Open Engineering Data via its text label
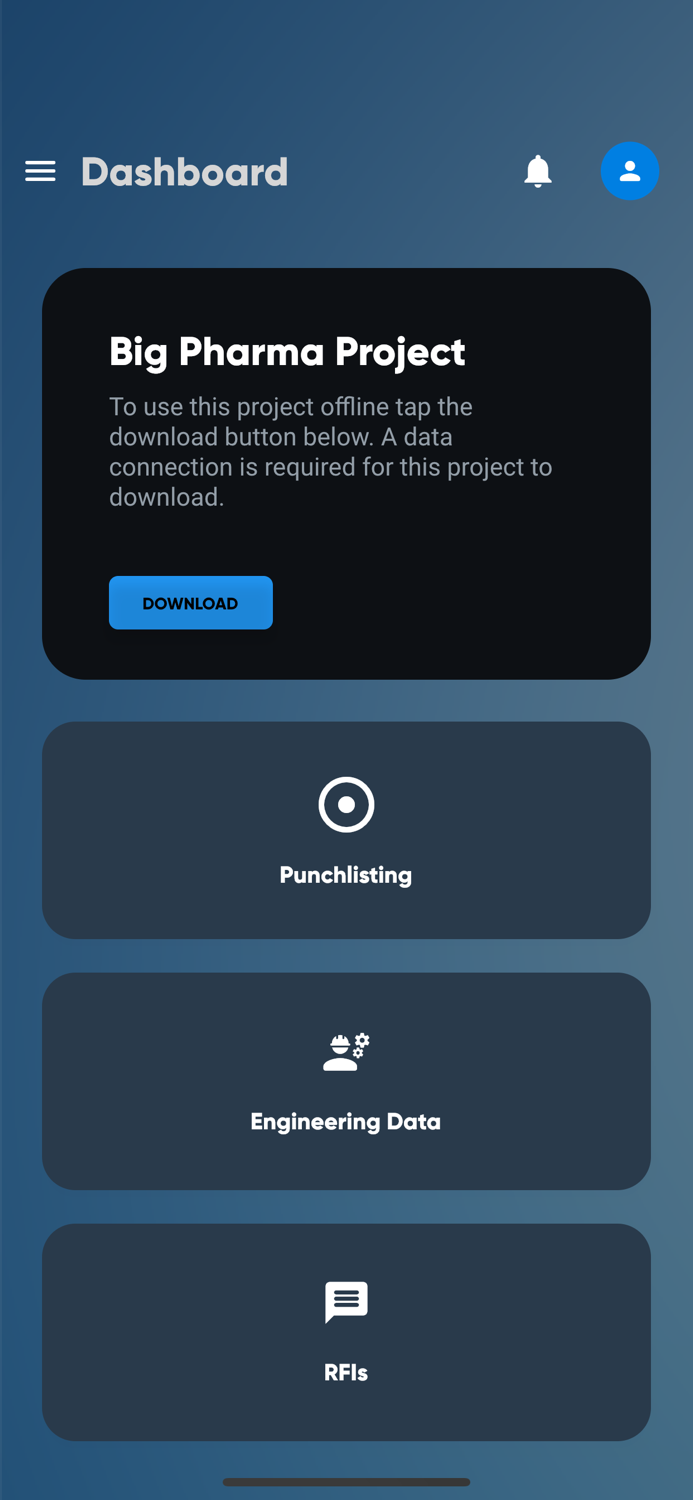 [x=346, y=1122]
